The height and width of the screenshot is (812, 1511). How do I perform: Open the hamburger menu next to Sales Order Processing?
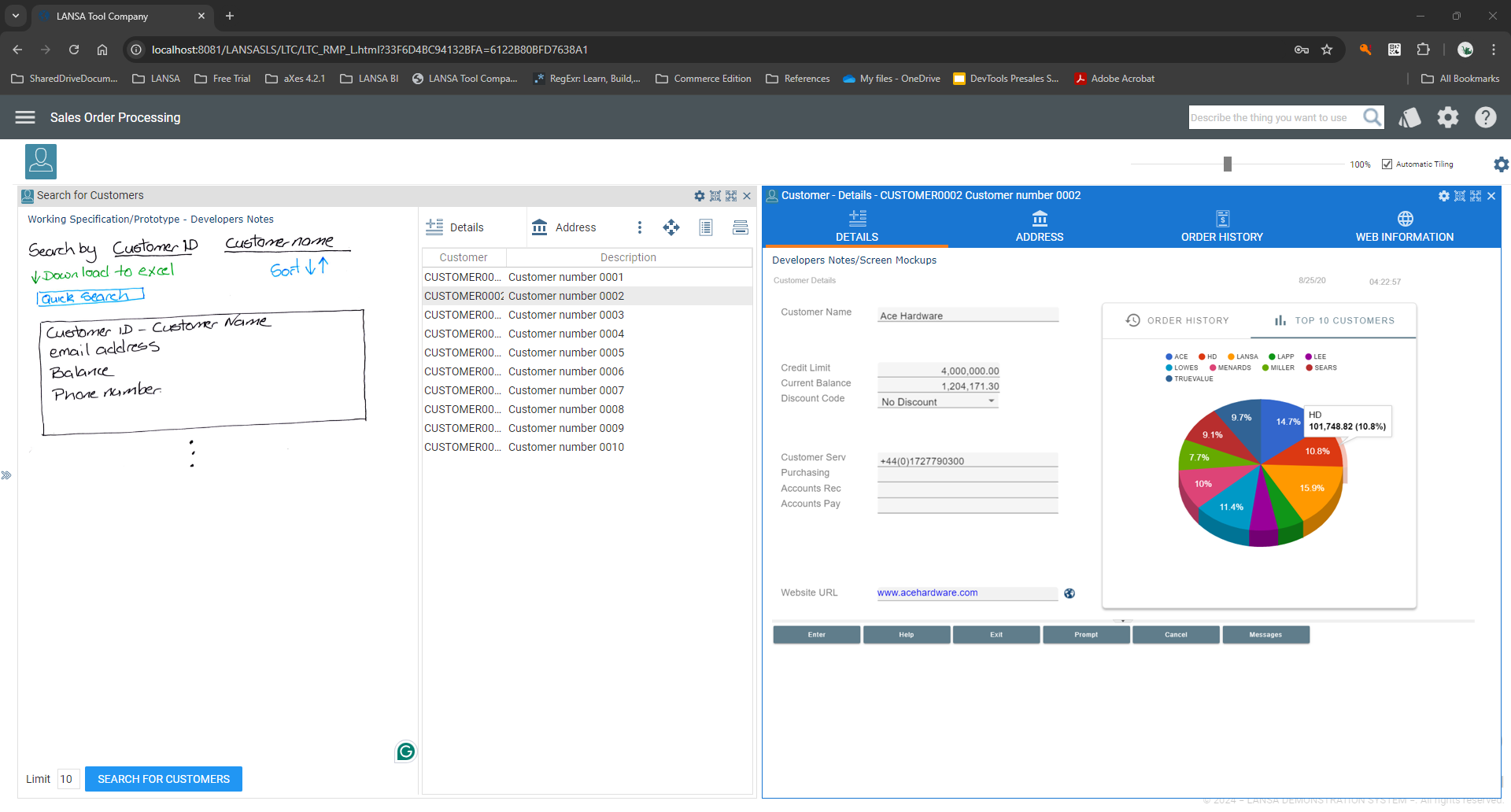point(25,117)
